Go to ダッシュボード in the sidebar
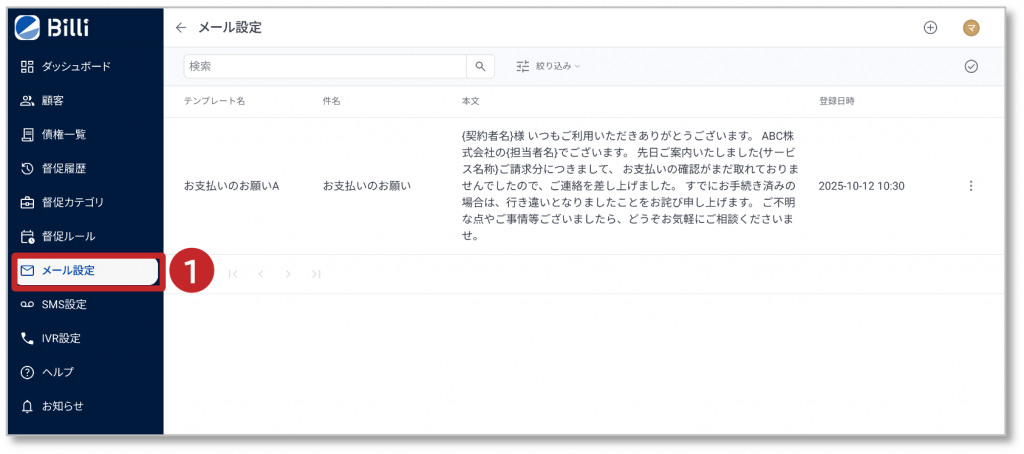The height and width of the screenshot is (454, 1024). pyautogui.click(x=75, y=66)
